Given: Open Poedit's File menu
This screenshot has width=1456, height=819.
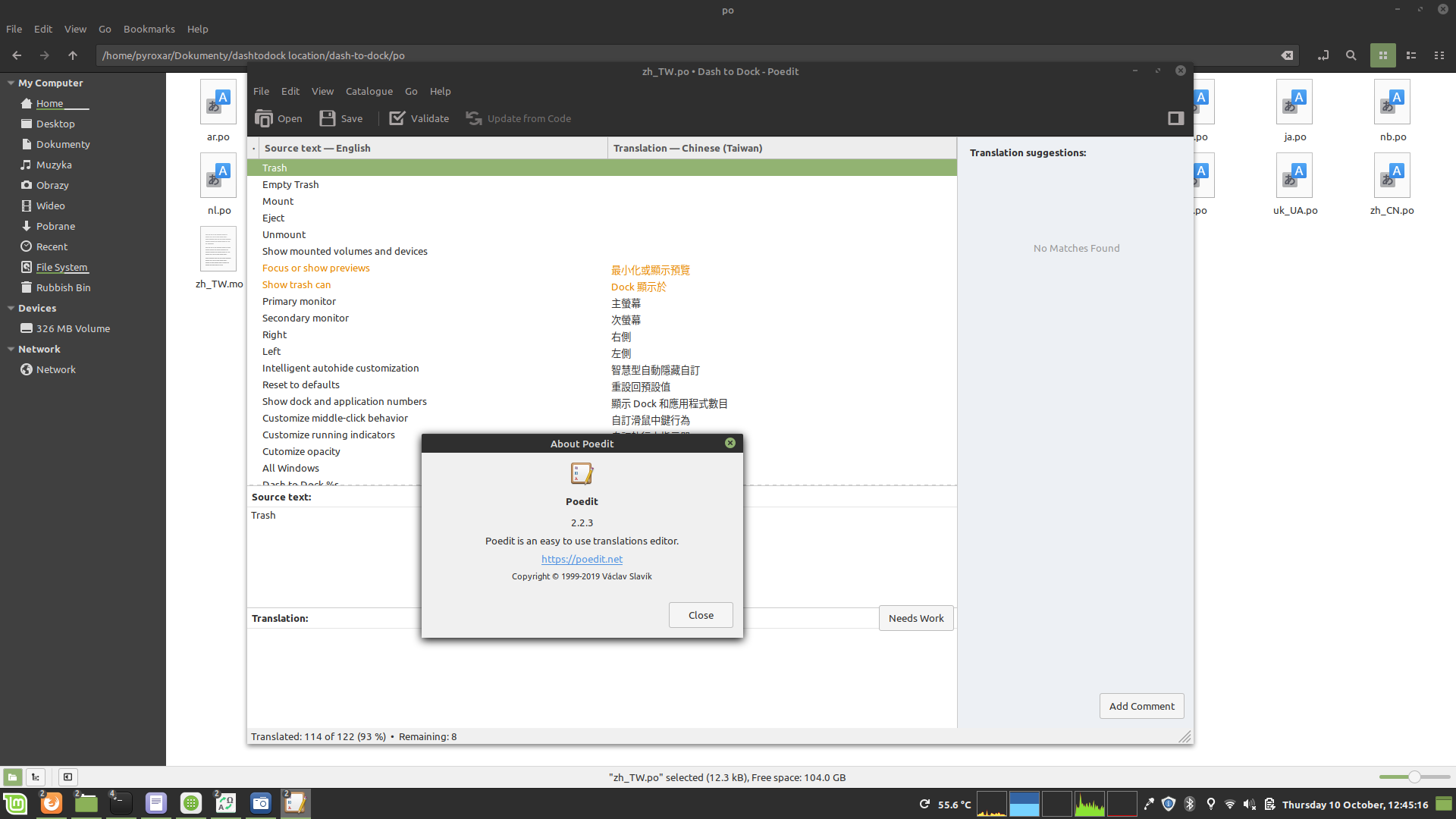Looking at the screenshot, I should pos(261,91).
